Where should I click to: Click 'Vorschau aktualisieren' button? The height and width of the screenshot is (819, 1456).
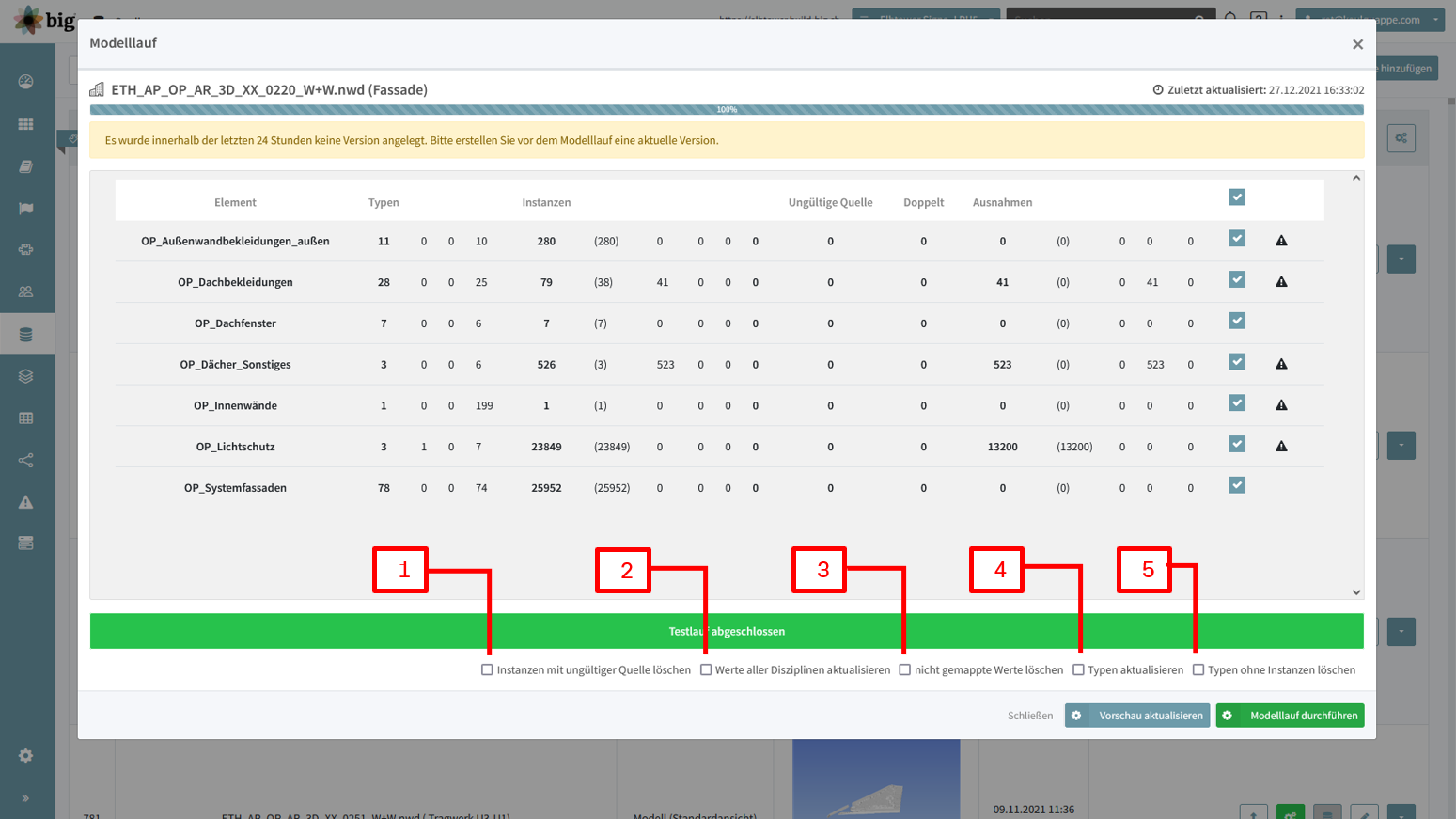(x=1137, y=716)
